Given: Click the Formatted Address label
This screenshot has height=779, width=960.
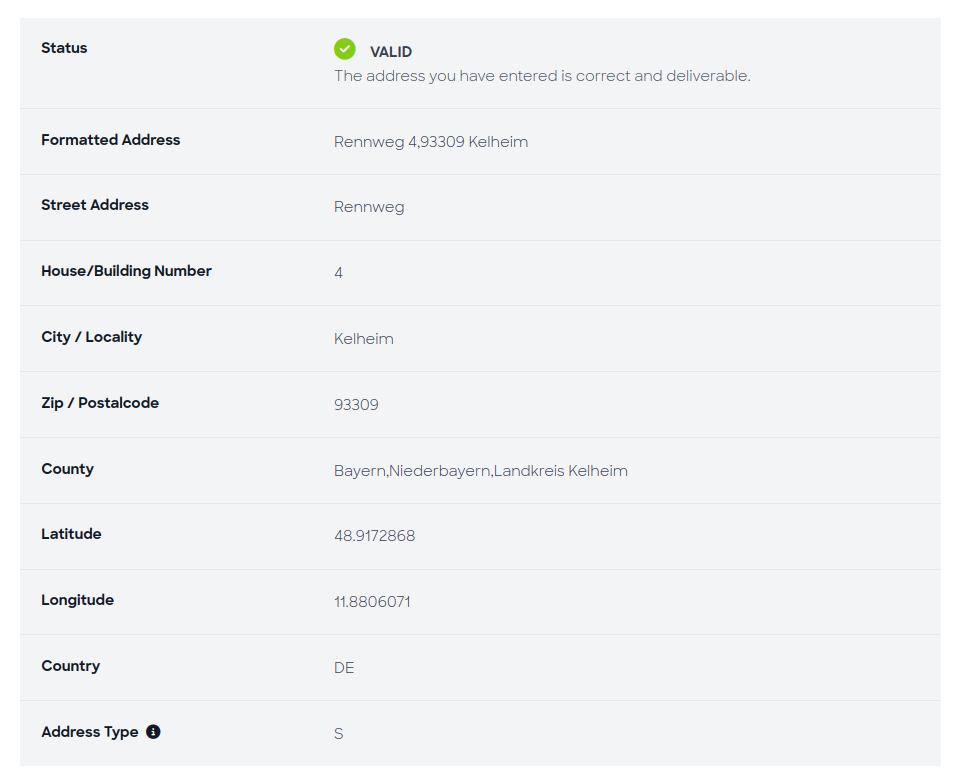Looking at the screenshot, I should pos(110,140).
